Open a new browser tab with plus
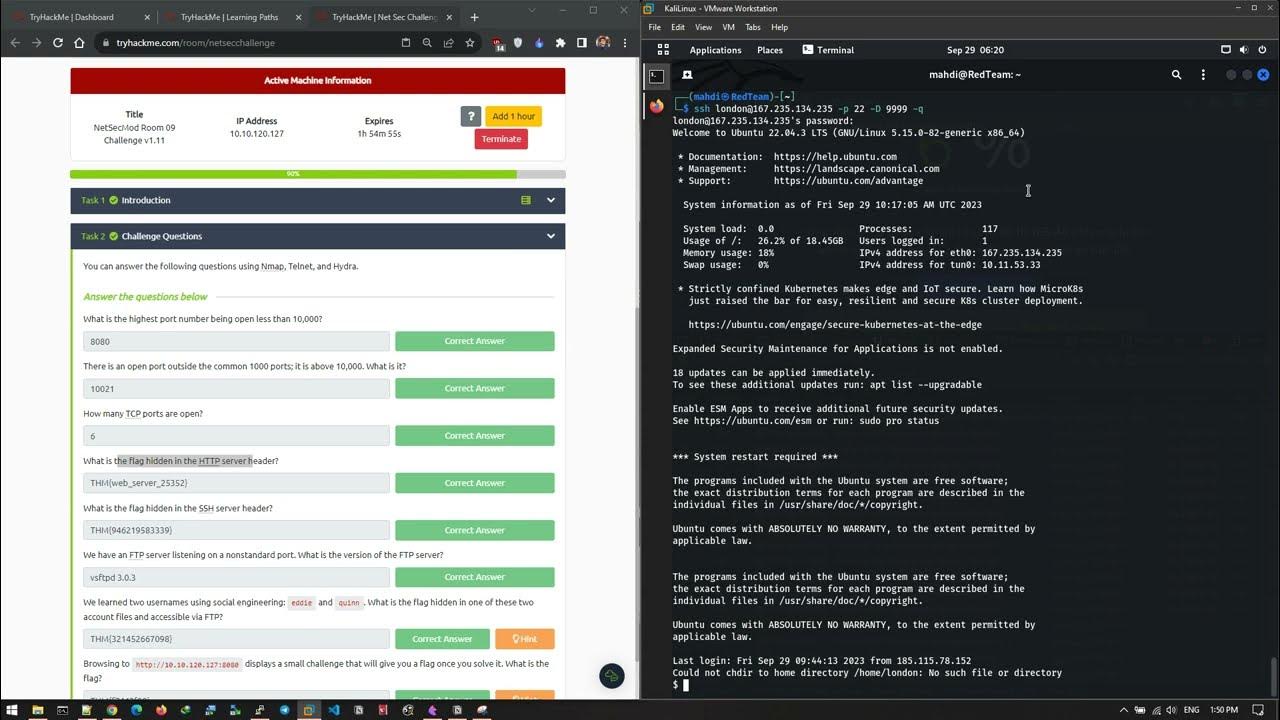This screenshot has width=1280, height=720. pyautogui.click(x=474, y=17)
